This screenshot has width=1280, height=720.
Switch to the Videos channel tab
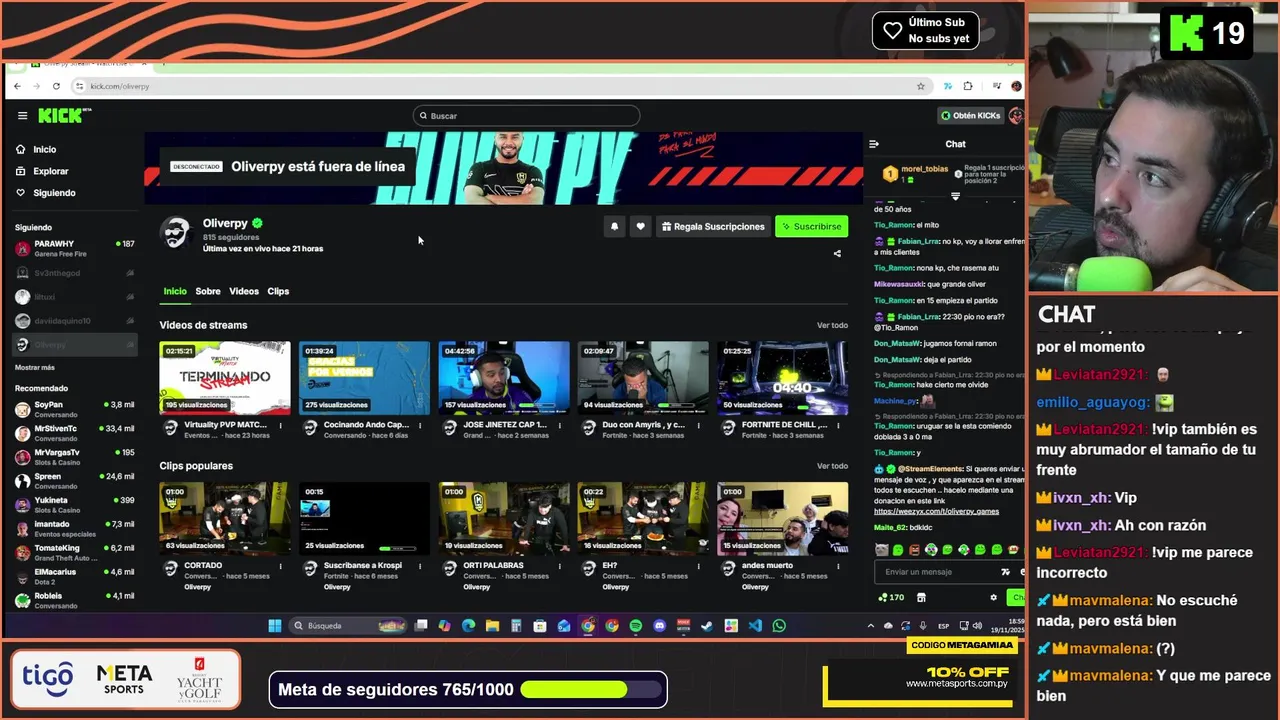point(244,291)
